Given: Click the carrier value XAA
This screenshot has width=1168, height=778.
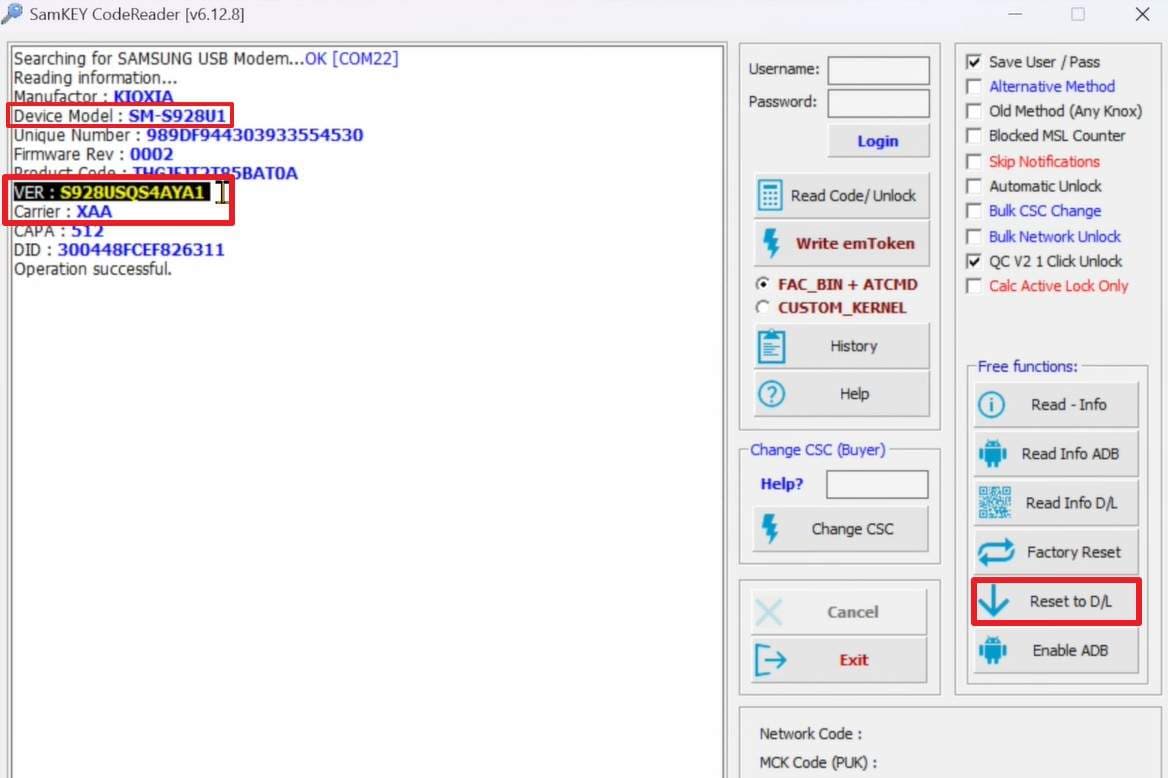Looking at the screenshot, I should [94, 212].
